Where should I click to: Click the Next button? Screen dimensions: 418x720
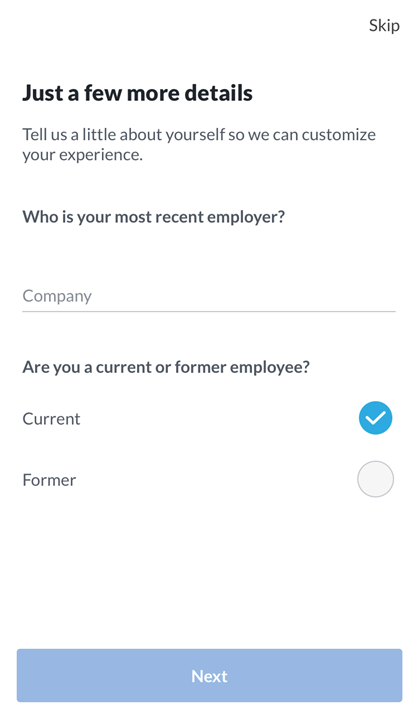coord(209,675)
